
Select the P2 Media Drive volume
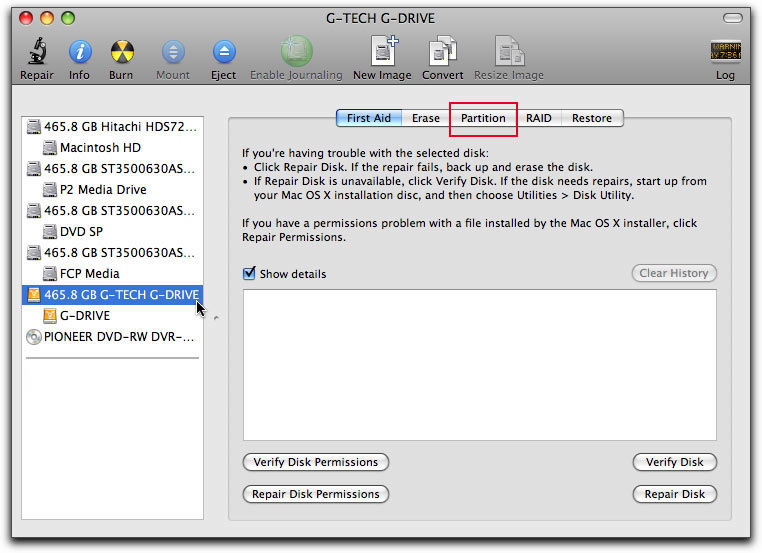(112, 190)
